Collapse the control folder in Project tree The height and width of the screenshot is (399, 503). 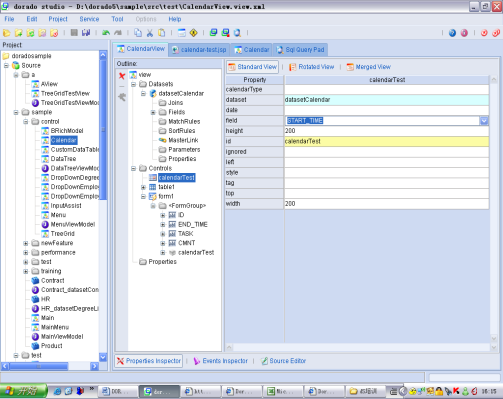[x=26, y=121]
